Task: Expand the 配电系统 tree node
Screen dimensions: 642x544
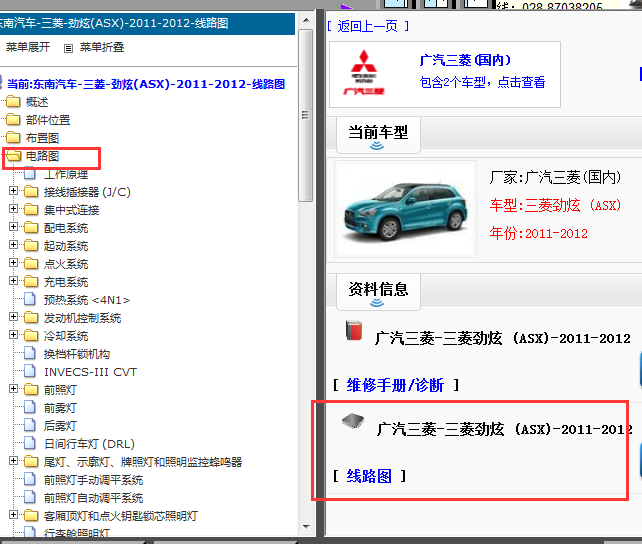Action: pyautogui.click(x=14, y=227)
